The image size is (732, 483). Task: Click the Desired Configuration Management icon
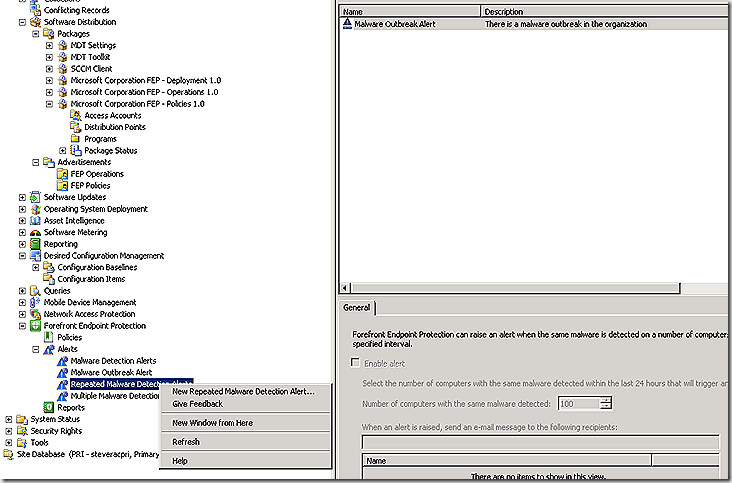[35, 256]
